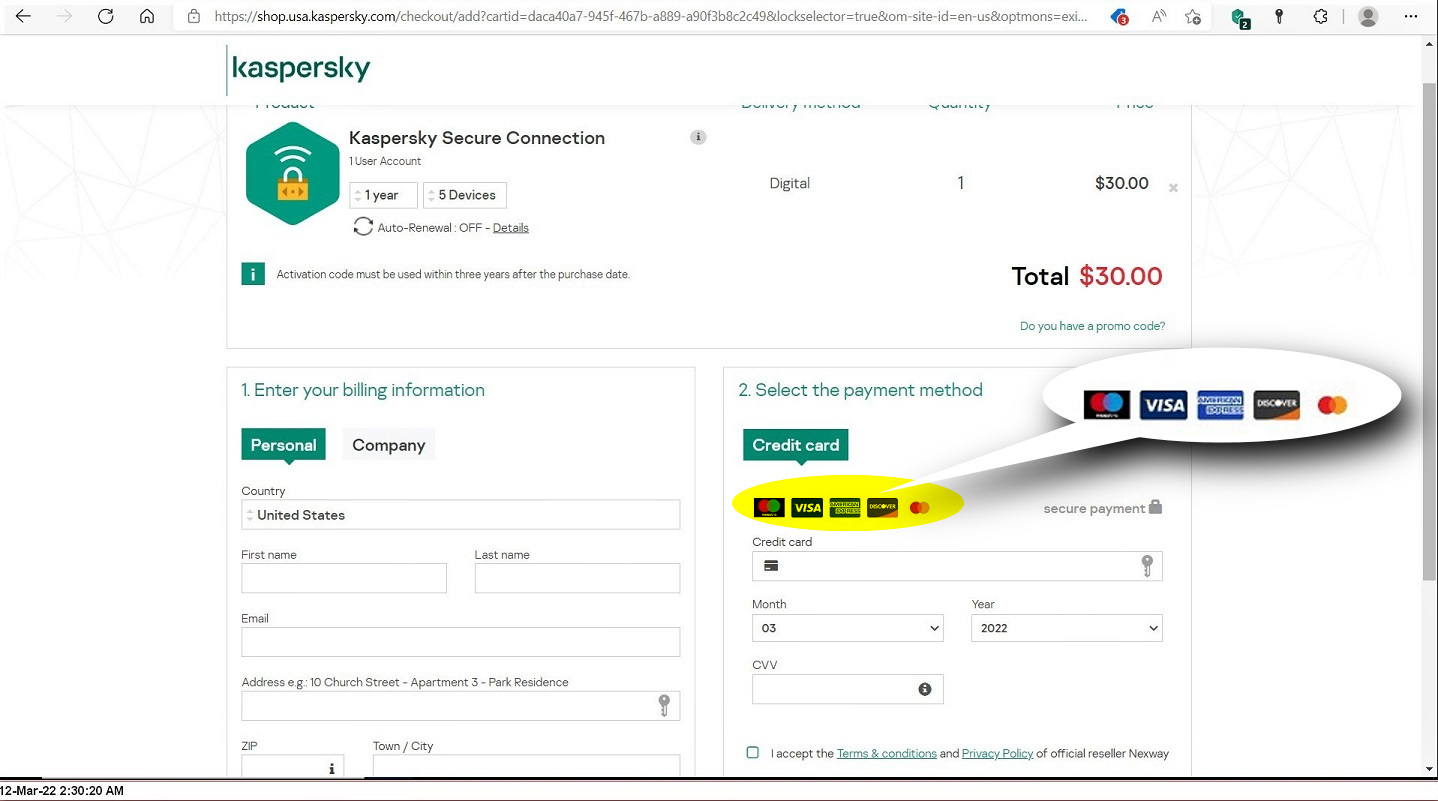The image size is (1438, 801).
Task: Click the Total $30.00 amount
Action: pyautogui.click(x=1120, y=276)
